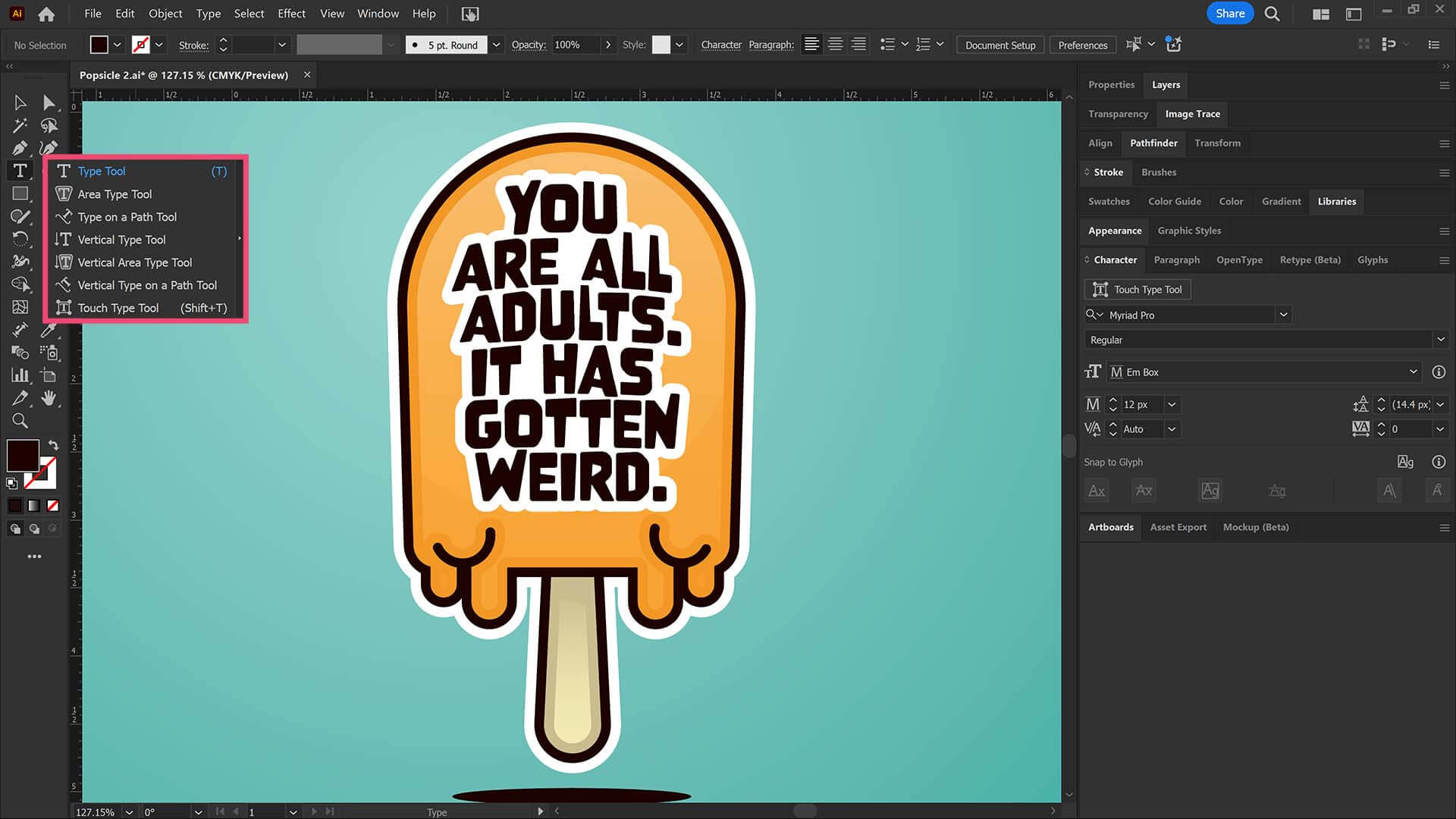Expand the Em Box height reference dropdown

click(x=1413, y=372)
